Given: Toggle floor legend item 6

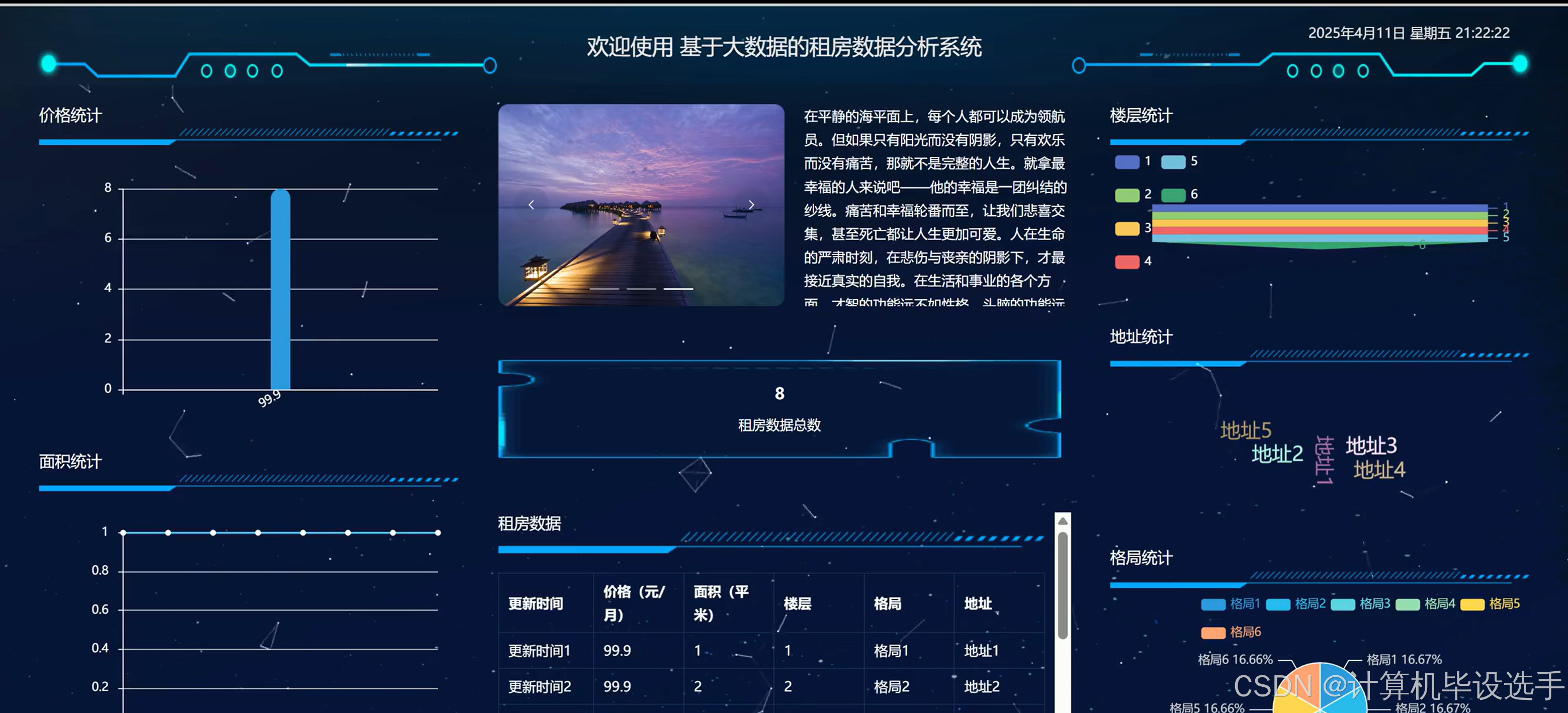Looking at the screenshot, I should (1179, 195).
